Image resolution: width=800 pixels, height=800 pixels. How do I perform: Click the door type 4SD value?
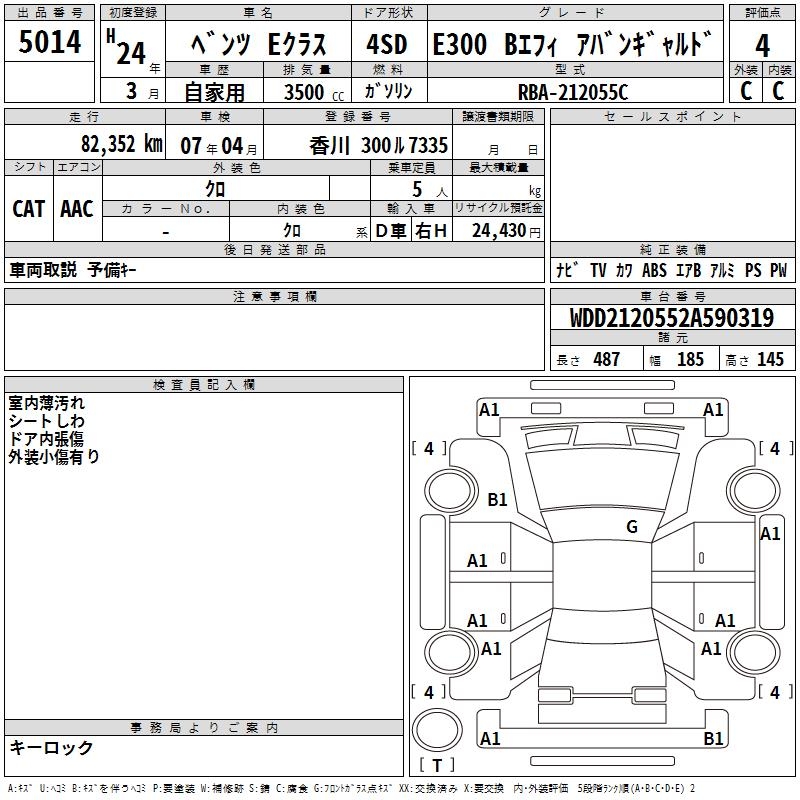[387, 44]
